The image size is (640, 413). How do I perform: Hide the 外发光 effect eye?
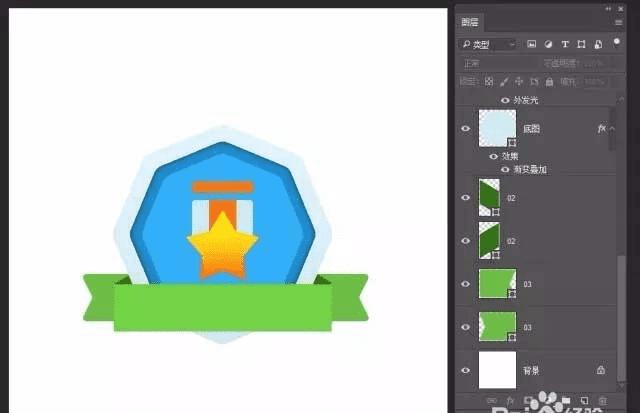(505, 100)
